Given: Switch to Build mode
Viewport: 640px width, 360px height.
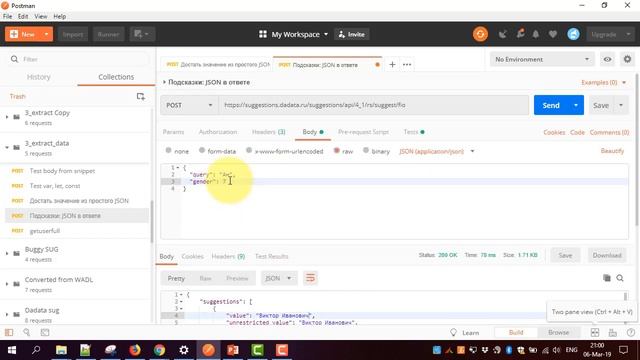Looking at the screenshot, I should [x=516, y=333].
